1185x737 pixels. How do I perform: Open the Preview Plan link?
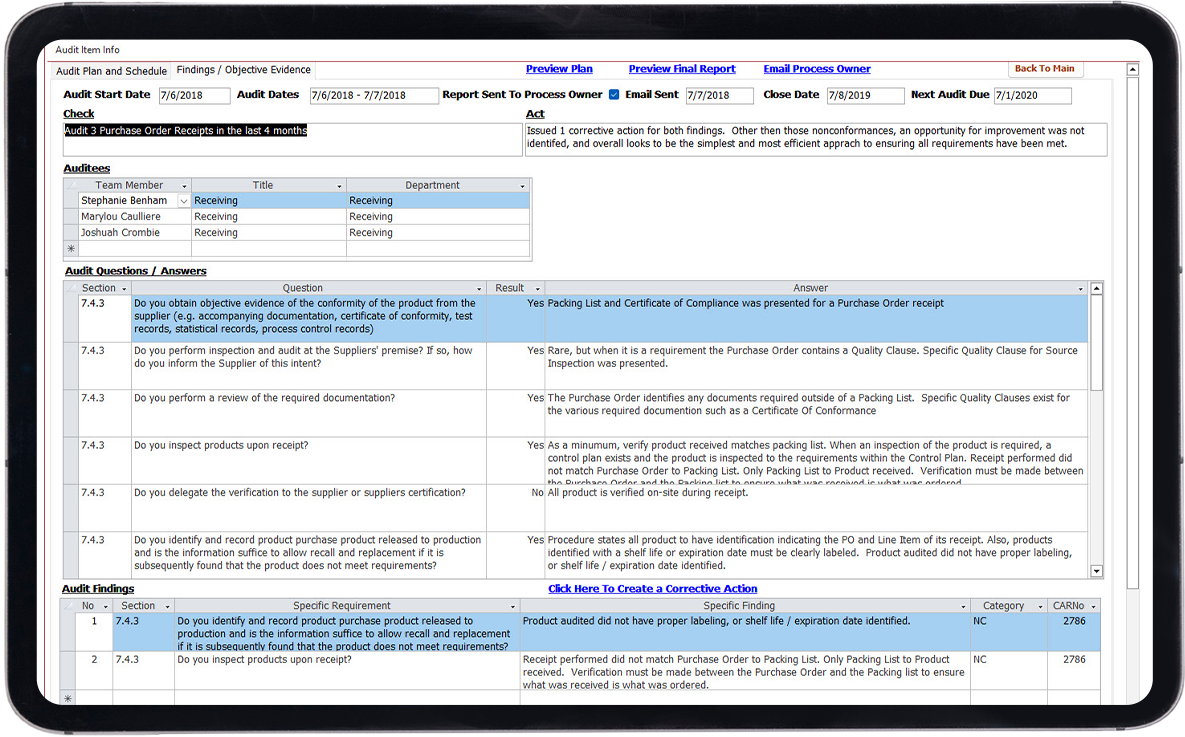click(559, 69)
